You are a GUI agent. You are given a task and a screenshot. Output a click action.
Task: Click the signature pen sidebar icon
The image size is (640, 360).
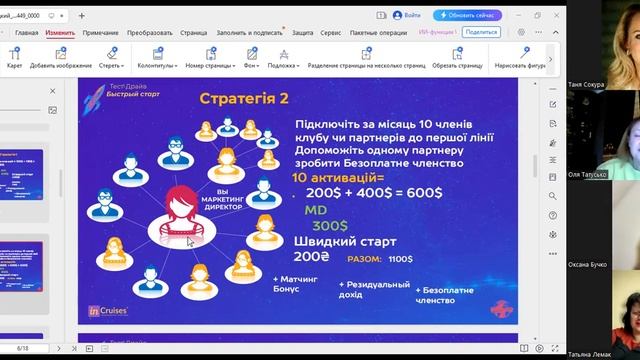click(x=553, y=142)
